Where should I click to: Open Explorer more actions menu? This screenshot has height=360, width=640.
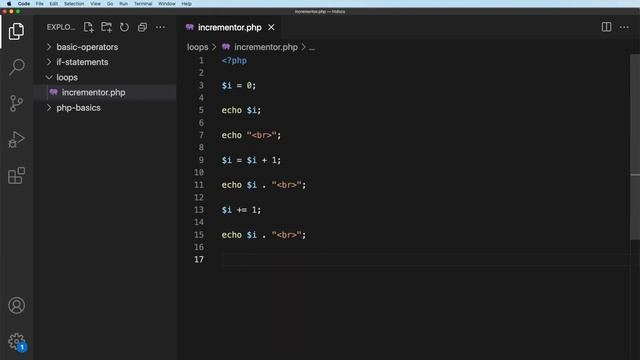160,27
